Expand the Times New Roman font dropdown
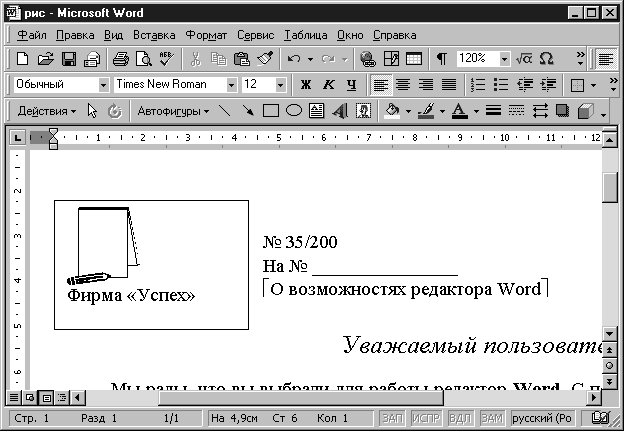The height and width of the screenshot is (431, 624). pyautogui.click(x=231, y=85)
